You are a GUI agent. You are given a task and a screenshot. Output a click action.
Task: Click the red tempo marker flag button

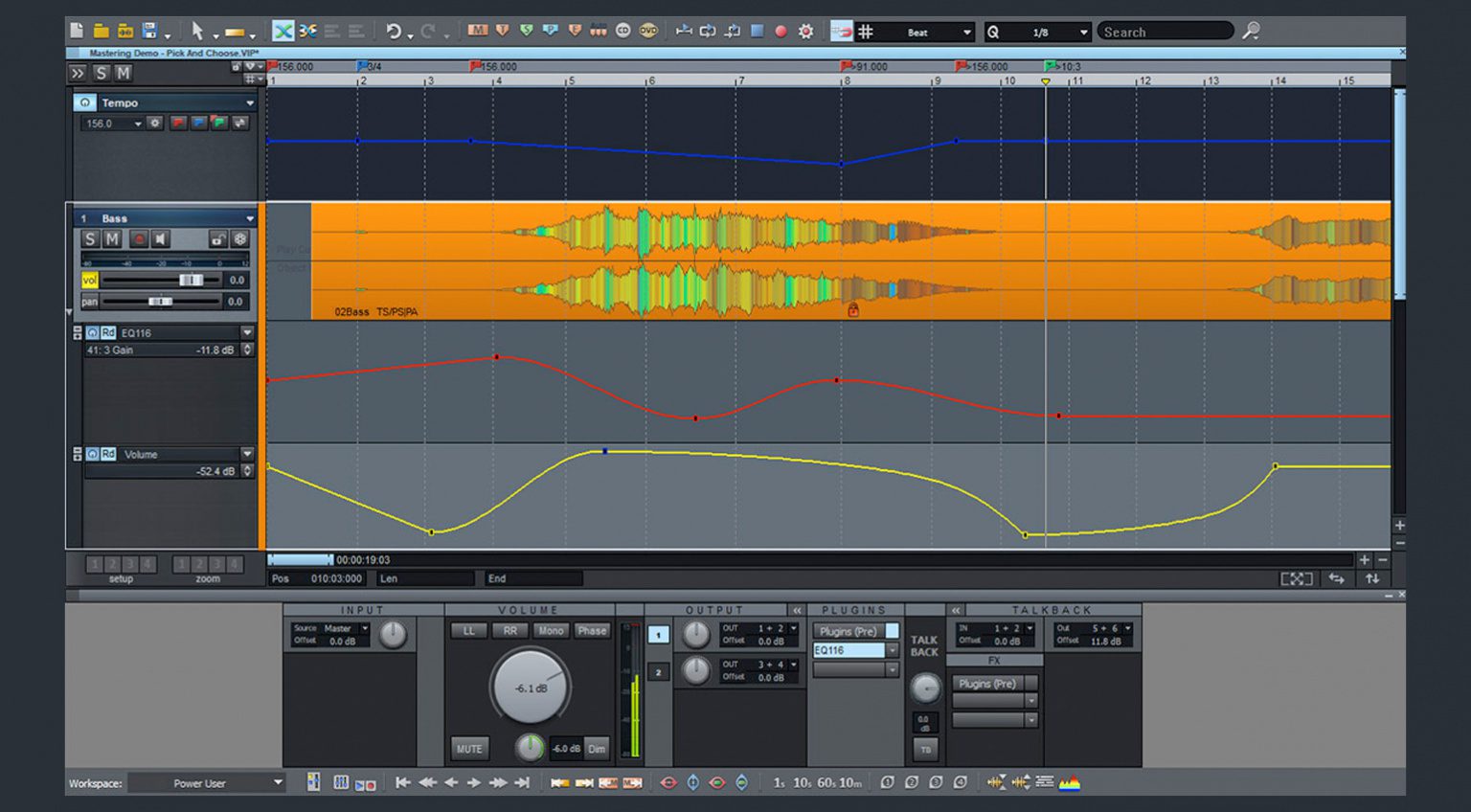coord(178,123)
